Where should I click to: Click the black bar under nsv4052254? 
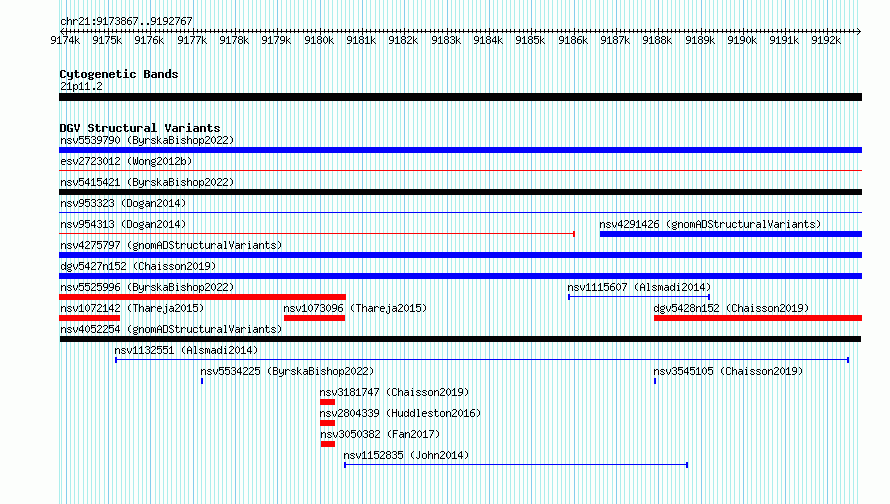pyautogui.click(x=460, y=339)
